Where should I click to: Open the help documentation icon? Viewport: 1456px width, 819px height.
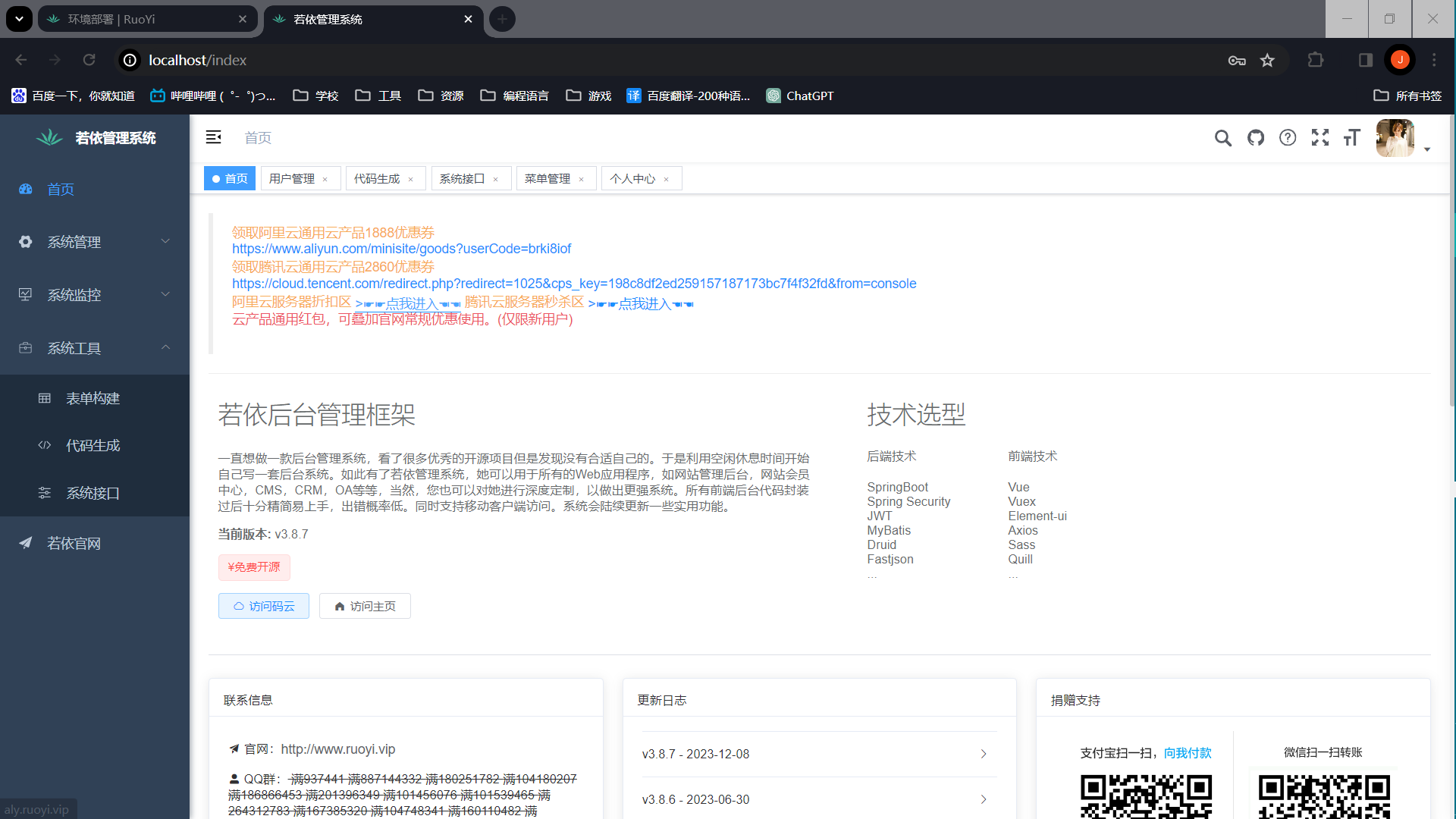(x=1288, y=138)
